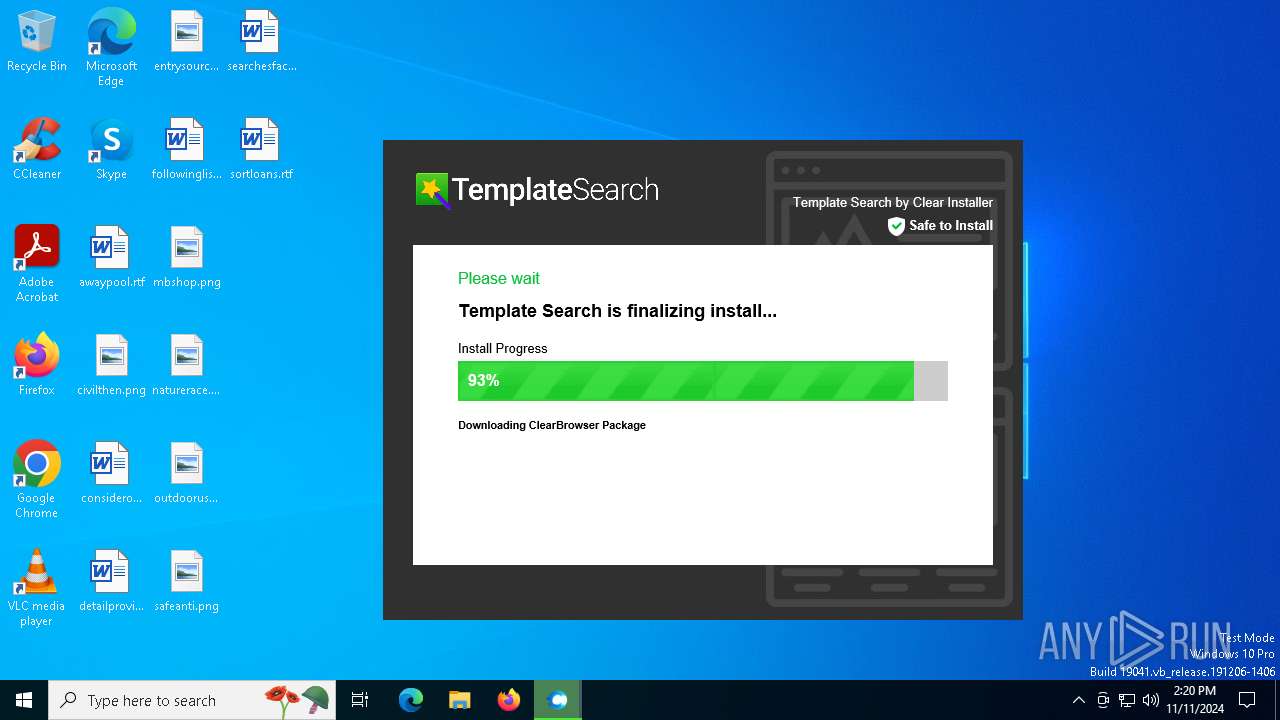This screenshot has width=1280, height=720.
Task: Open VLC media player shortcut
Action: 37,588
